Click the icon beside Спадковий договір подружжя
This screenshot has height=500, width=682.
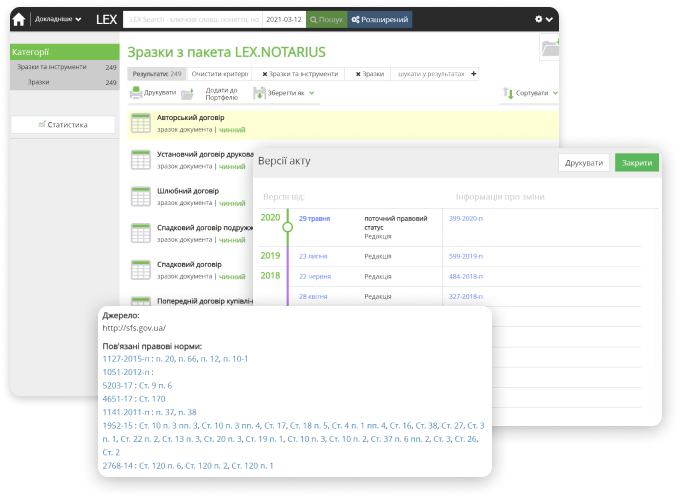point(140,233)
